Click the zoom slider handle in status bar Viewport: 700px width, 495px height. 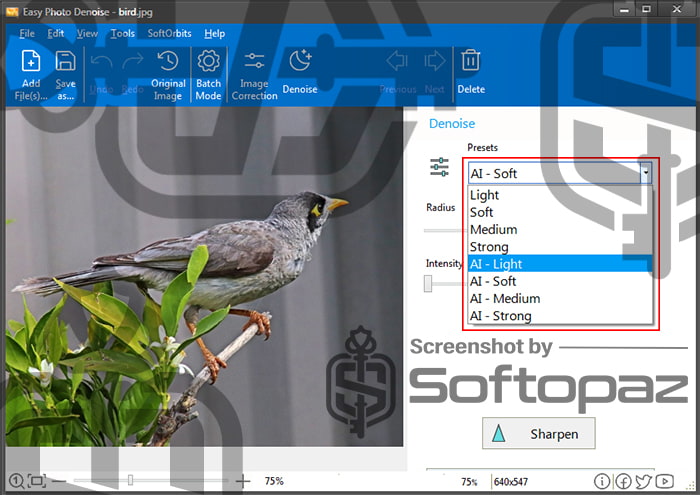tap(130, 480)
